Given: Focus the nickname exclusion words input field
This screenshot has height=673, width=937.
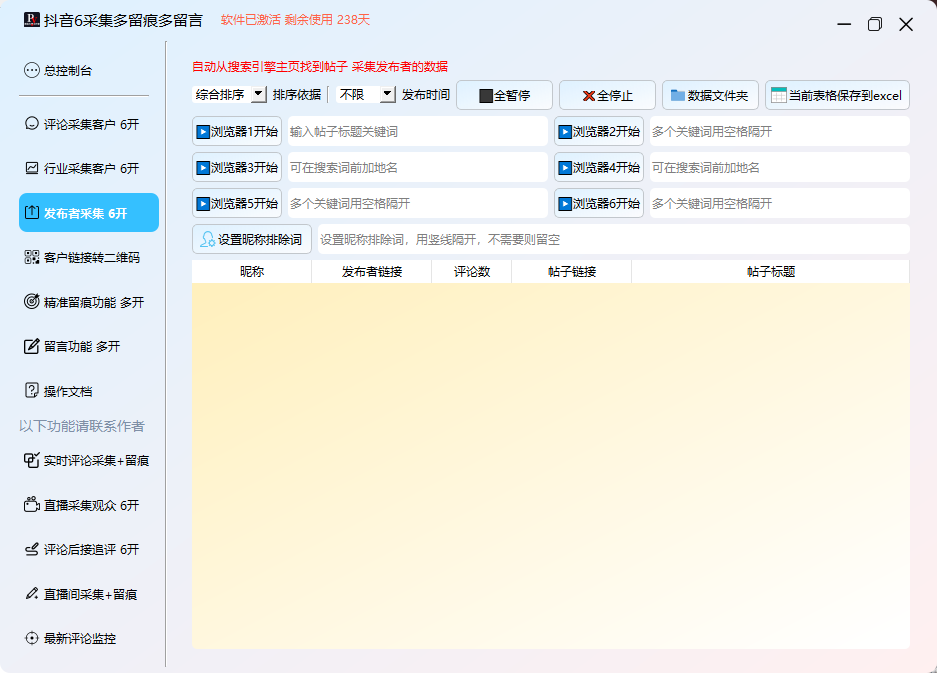Looking at the screenshot, I should click(610, 240).
